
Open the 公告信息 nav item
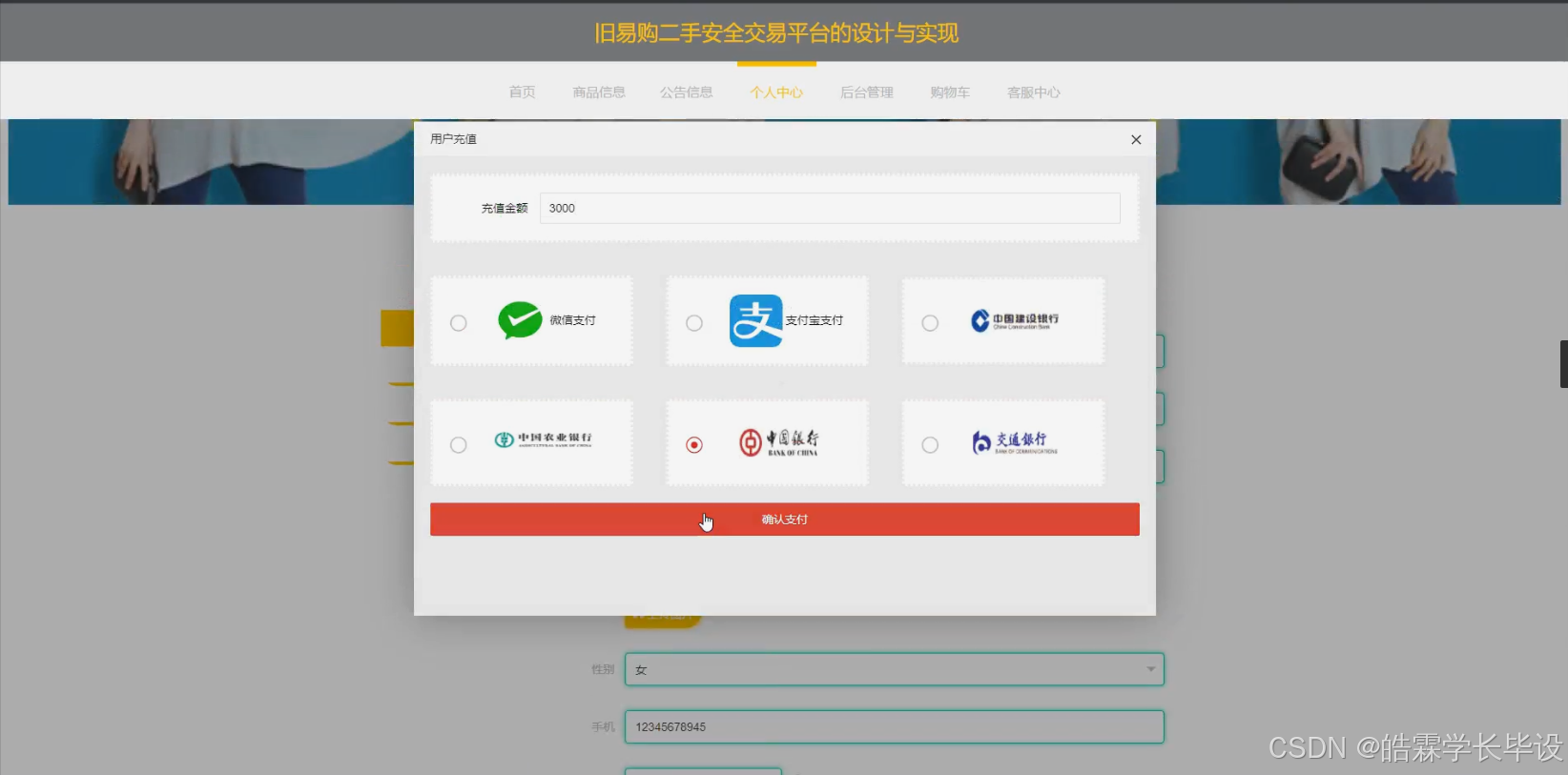tap(687, 92)
